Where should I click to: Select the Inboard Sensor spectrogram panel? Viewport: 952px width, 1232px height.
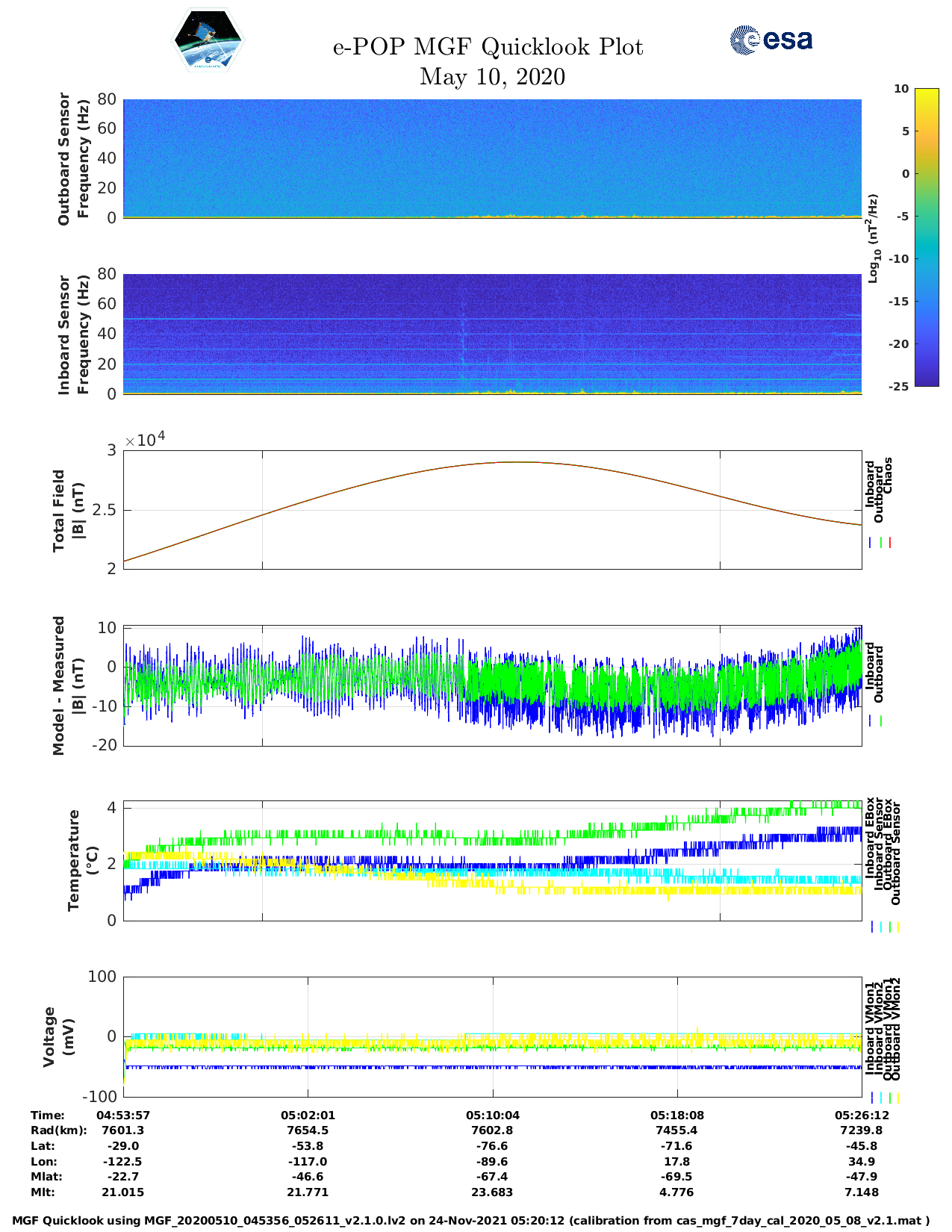(x=492, y=334)
